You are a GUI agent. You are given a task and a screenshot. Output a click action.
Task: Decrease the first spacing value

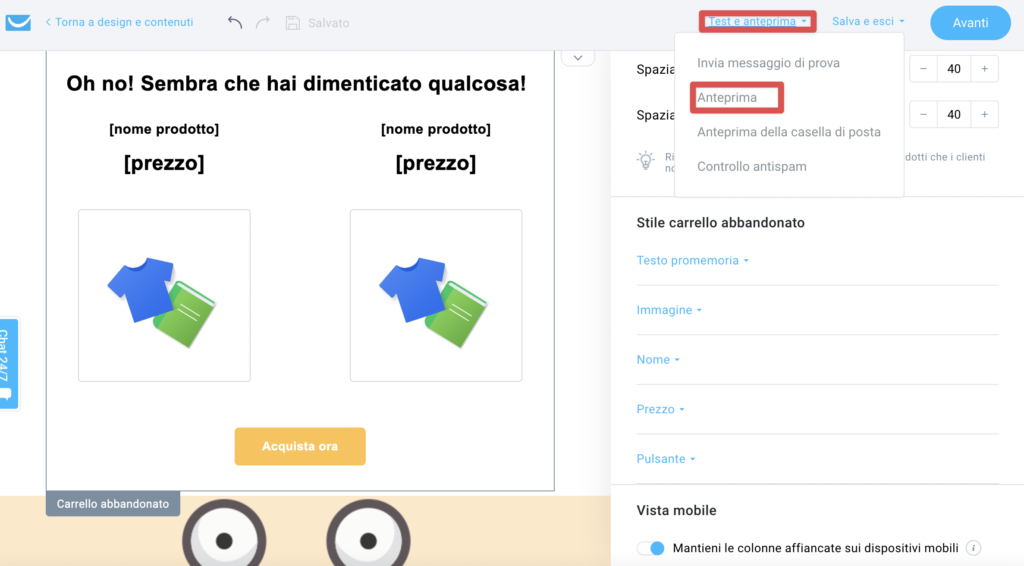923,69
